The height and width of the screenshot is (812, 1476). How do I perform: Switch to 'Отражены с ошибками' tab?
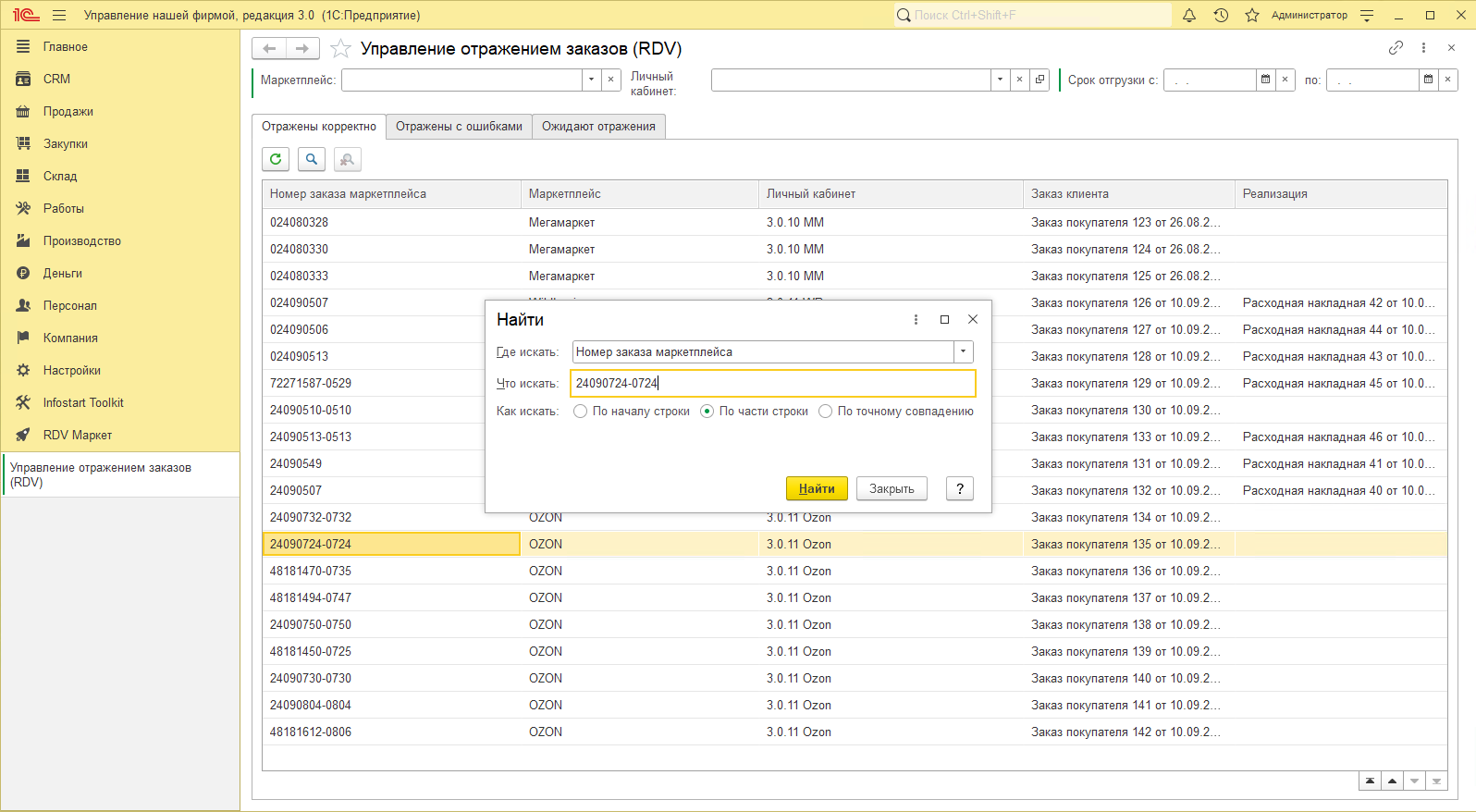[459, 127]
